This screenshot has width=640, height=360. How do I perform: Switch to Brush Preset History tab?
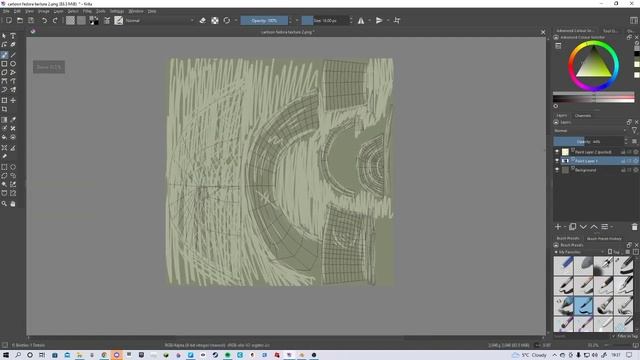(x=604, y=239)
